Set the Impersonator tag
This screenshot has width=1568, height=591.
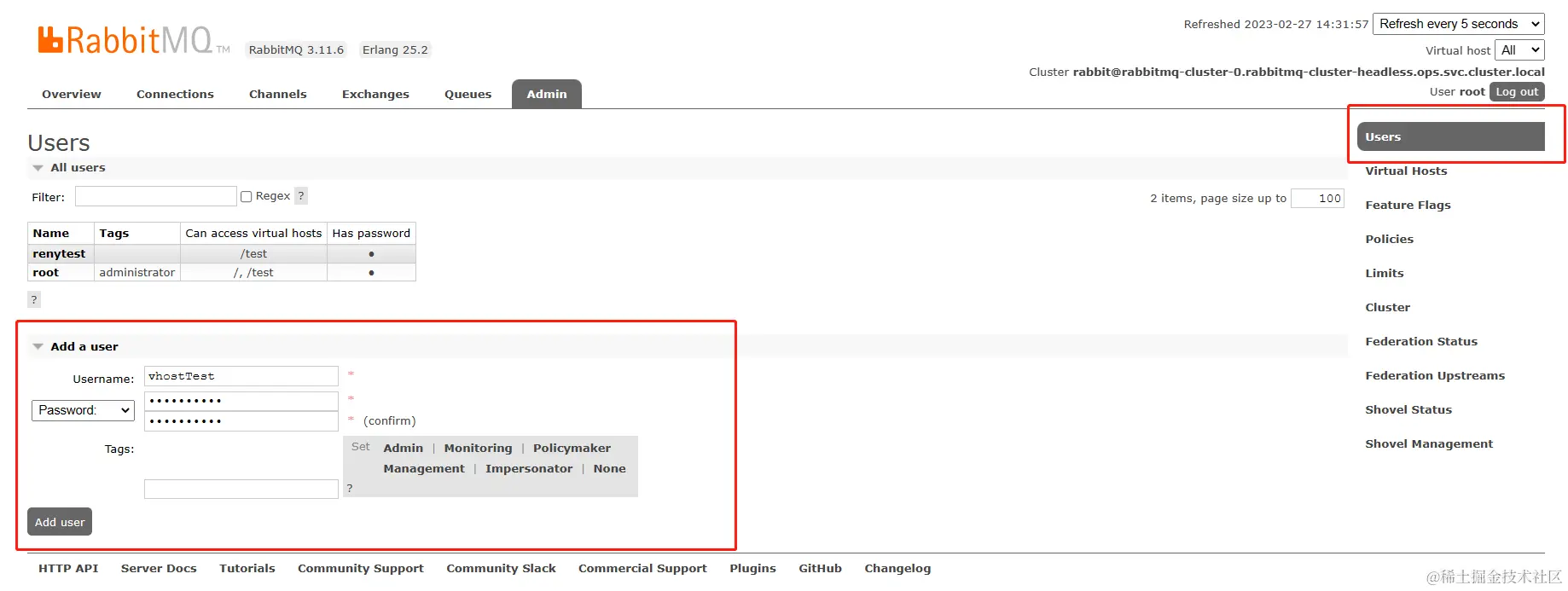[529, 469]
